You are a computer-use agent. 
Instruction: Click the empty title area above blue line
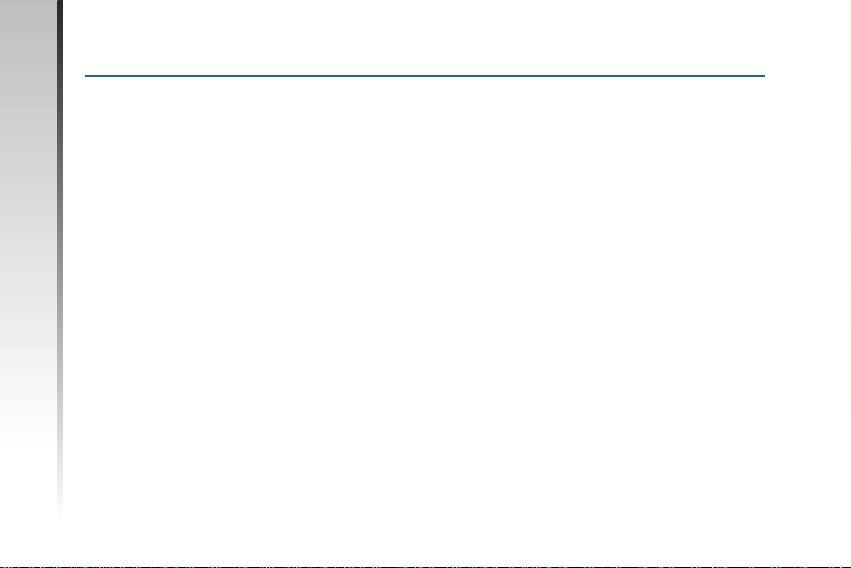pyautogui.click(x=424, y=38)
